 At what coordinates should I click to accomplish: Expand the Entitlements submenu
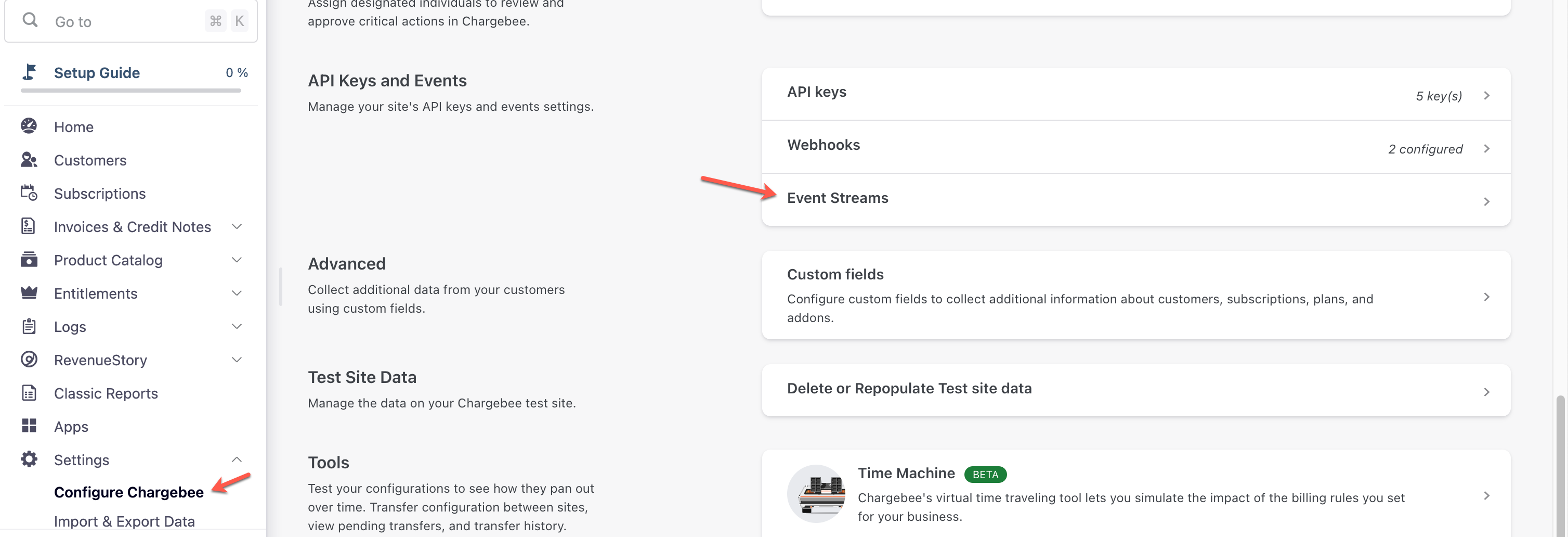(237, 293)
